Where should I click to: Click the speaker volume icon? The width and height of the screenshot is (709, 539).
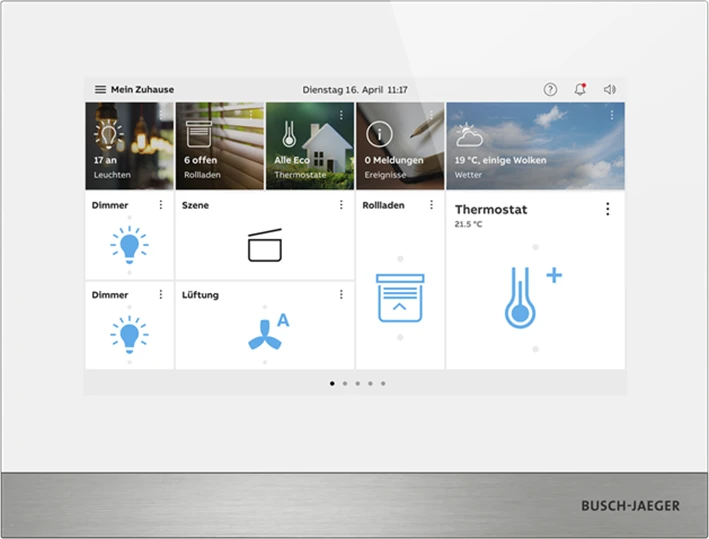pos(610,90)
